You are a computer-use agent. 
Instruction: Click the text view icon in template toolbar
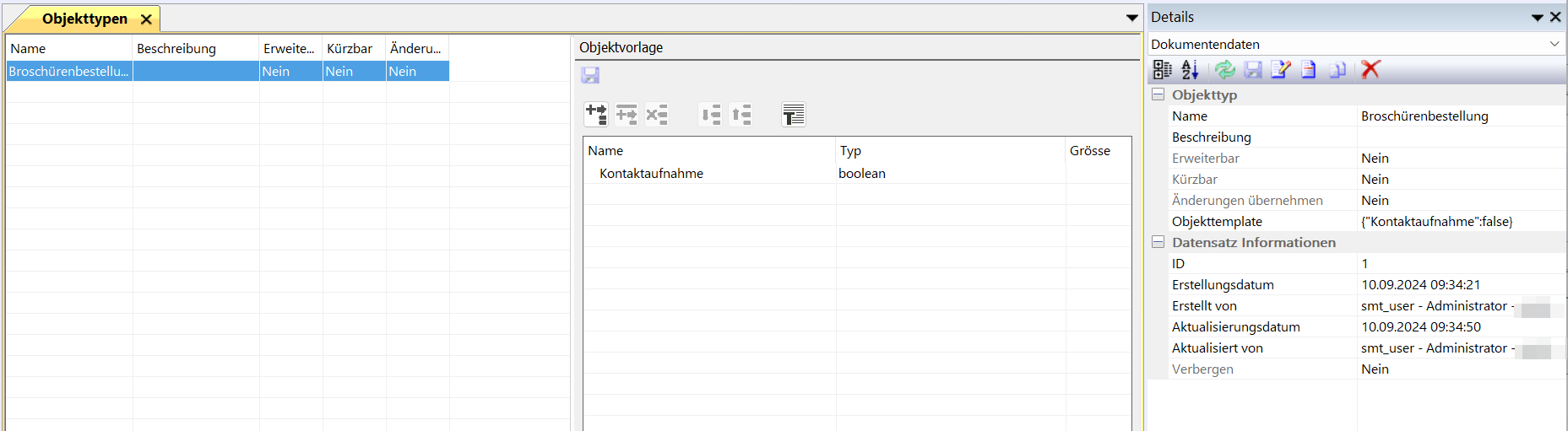(x=794, y=114)
